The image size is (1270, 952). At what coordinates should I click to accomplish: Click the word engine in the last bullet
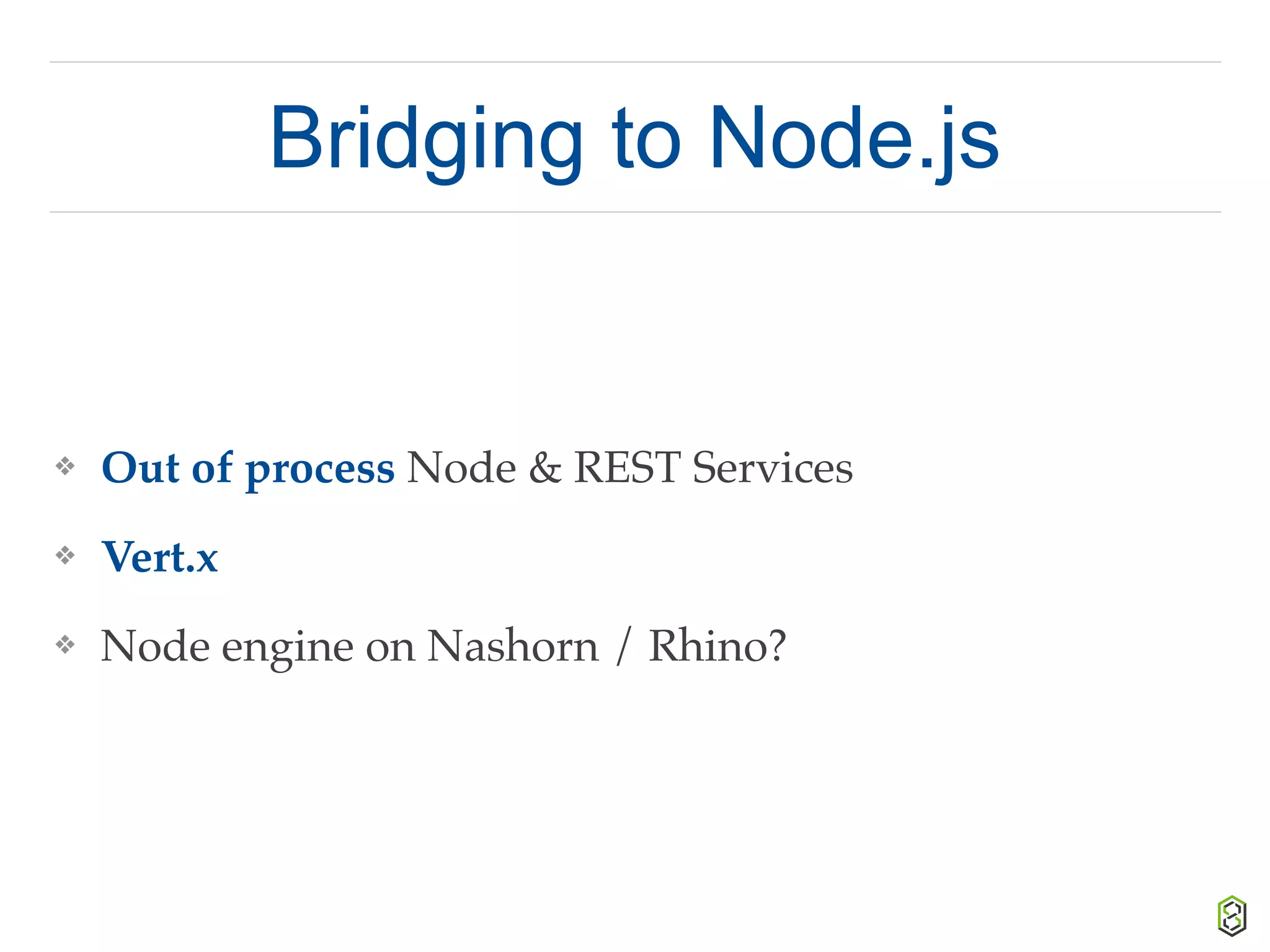pyautogui.click(x=288, y=647)
